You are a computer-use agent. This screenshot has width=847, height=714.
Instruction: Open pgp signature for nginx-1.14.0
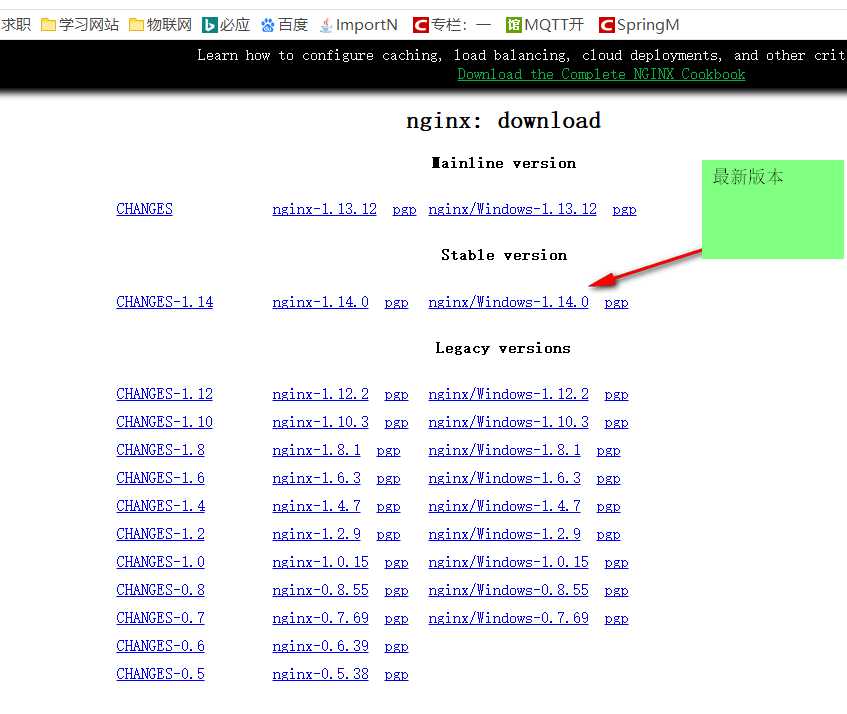click(x=396, y=302)
